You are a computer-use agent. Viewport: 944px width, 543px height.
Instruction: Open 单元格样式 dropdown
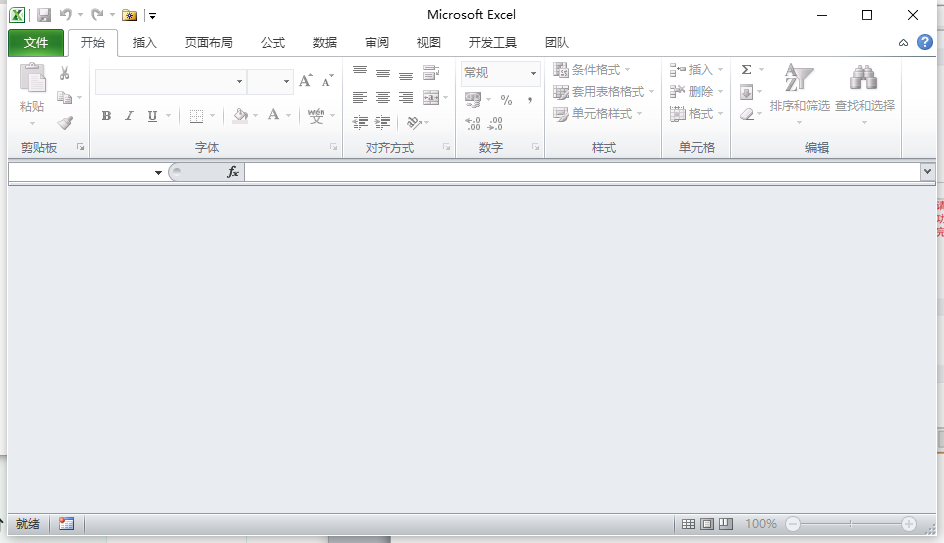pyautogui.click(x=598, y=114)
